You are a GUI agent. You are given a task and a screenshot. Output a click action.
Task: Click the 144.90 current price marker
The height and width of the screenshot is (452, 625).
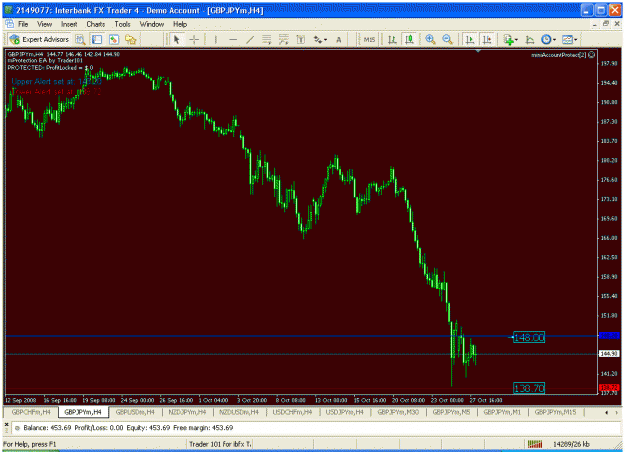coord(609,354)
